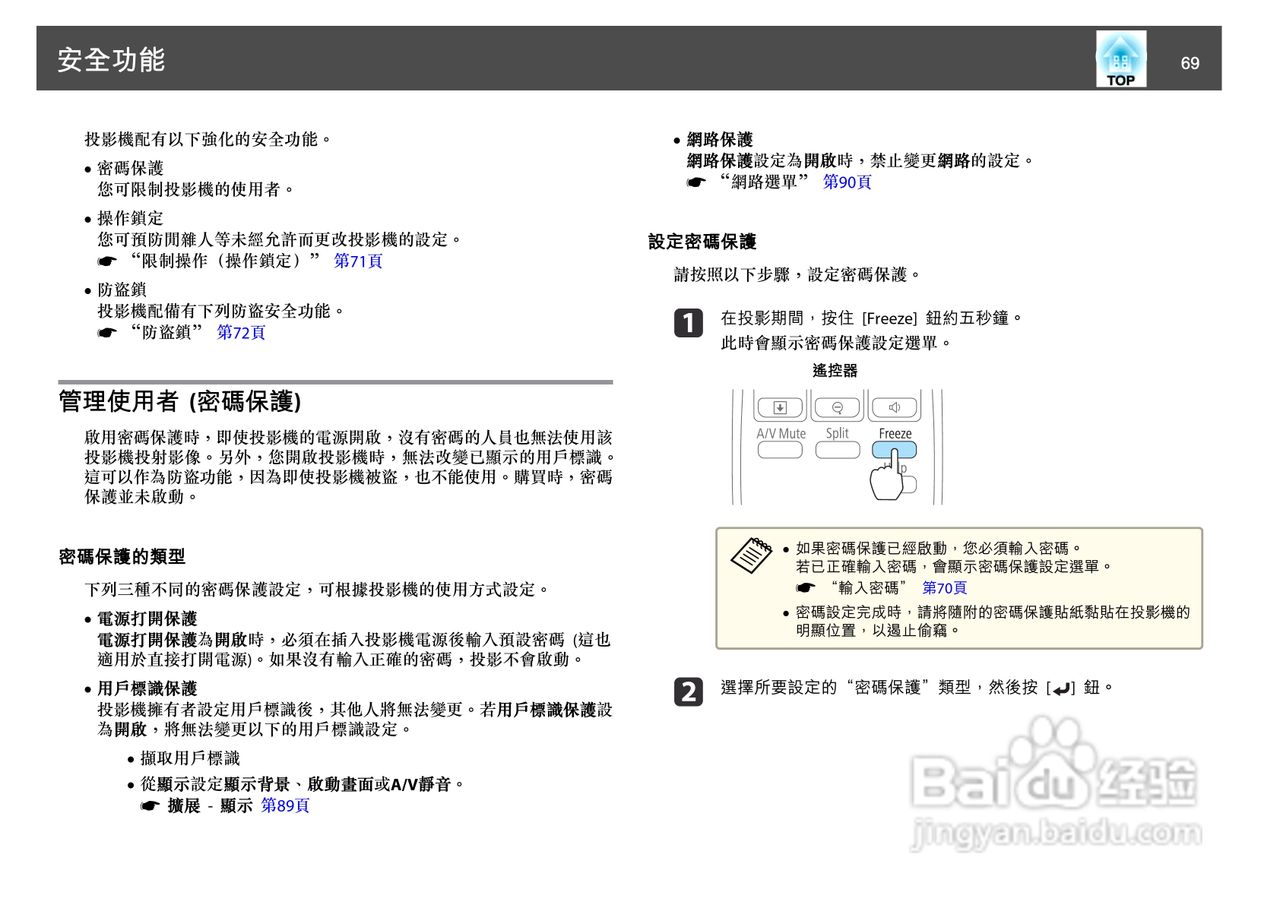Click the line 此時會顯示密碼保護設定選單。
Viewport: 1280px width, 905px height.
[x=836, y=343]
